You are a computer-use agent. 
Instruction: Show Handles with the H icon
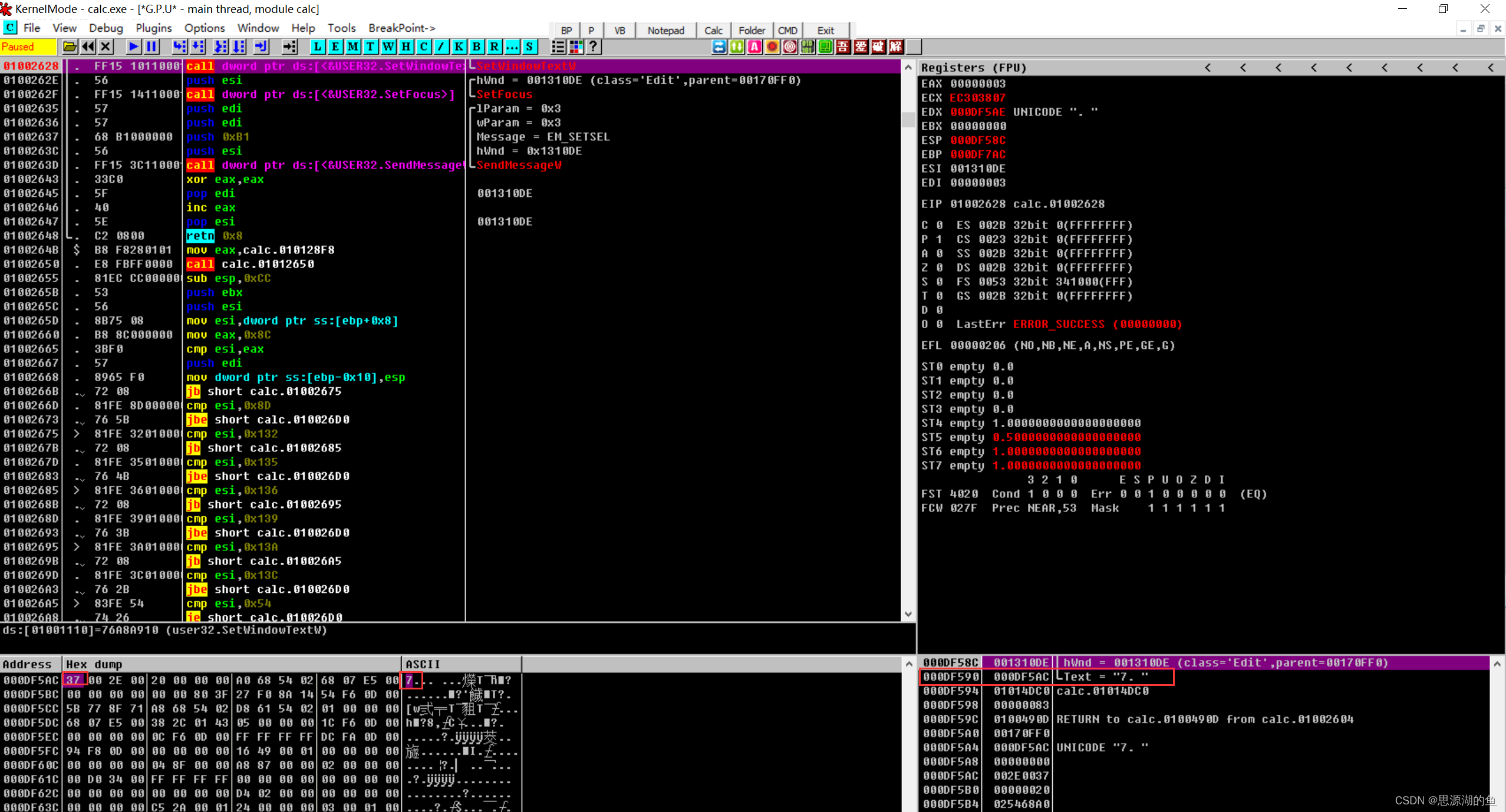click(x=406, y=47)
